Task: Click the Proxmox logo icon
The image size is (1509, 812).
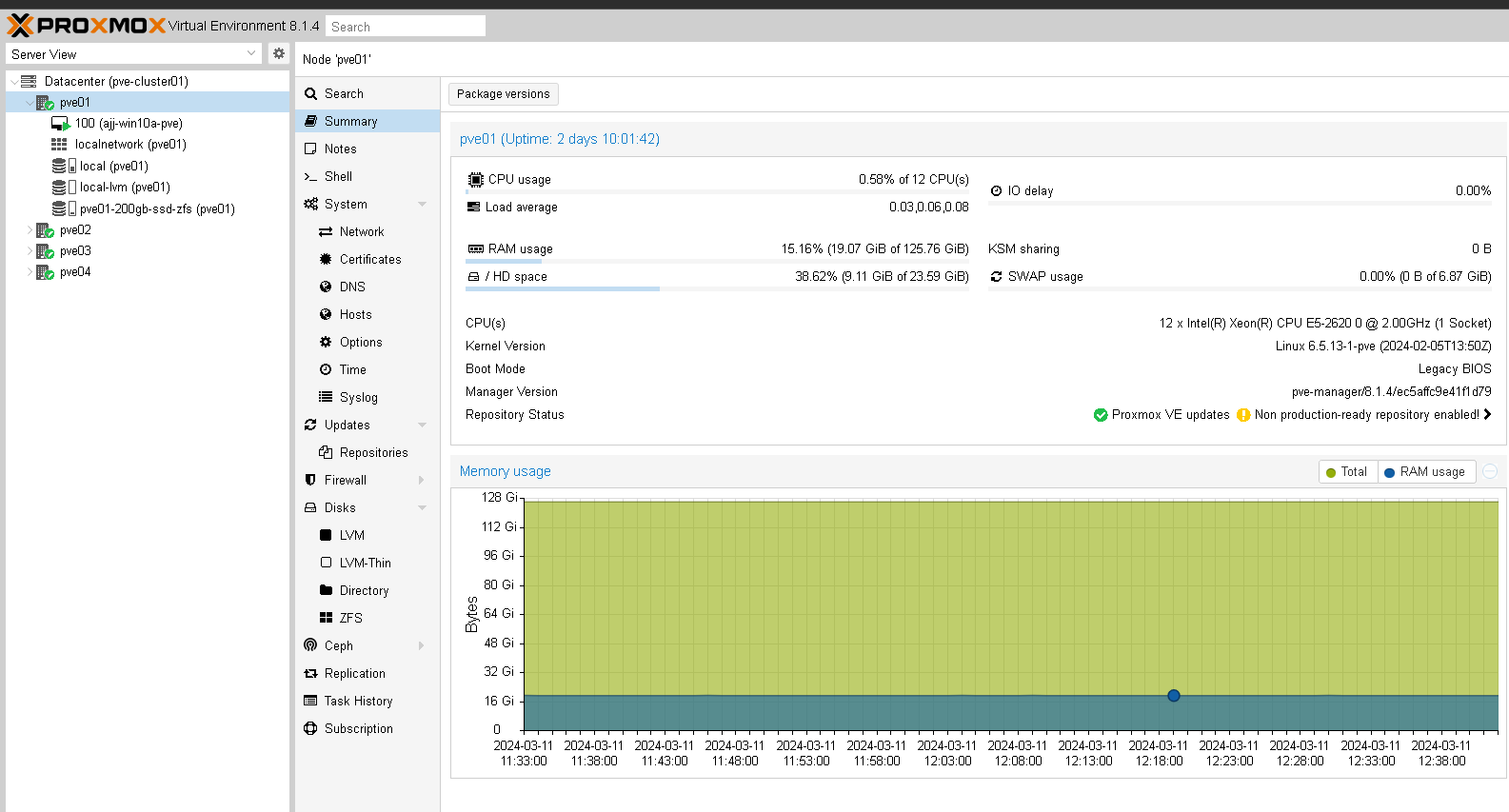Action: (x=20, y=26)
